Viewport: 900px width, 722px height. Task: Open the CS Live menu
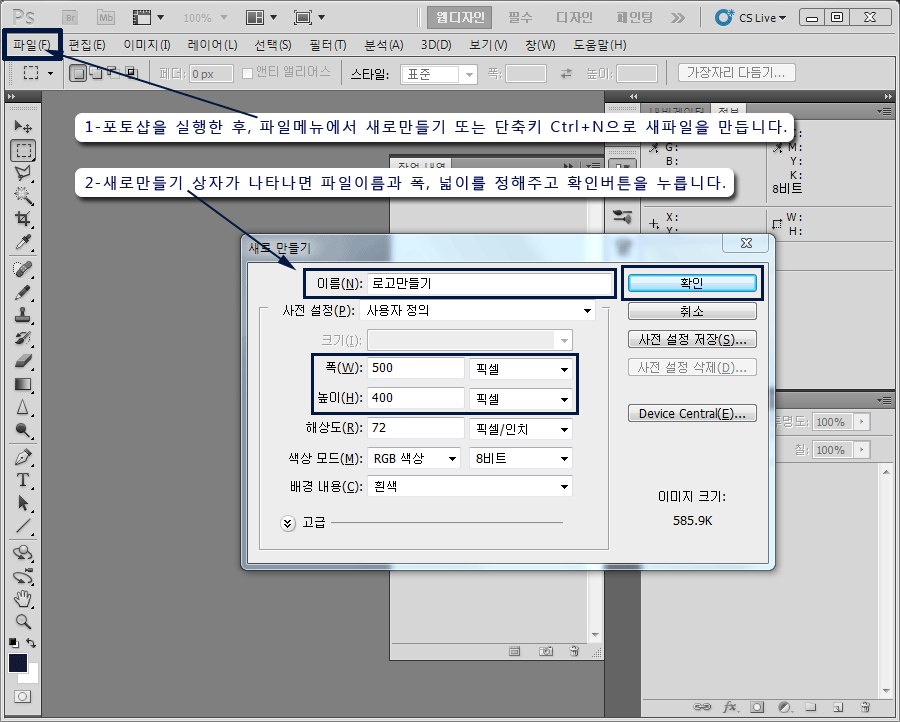tap(751, 18)
